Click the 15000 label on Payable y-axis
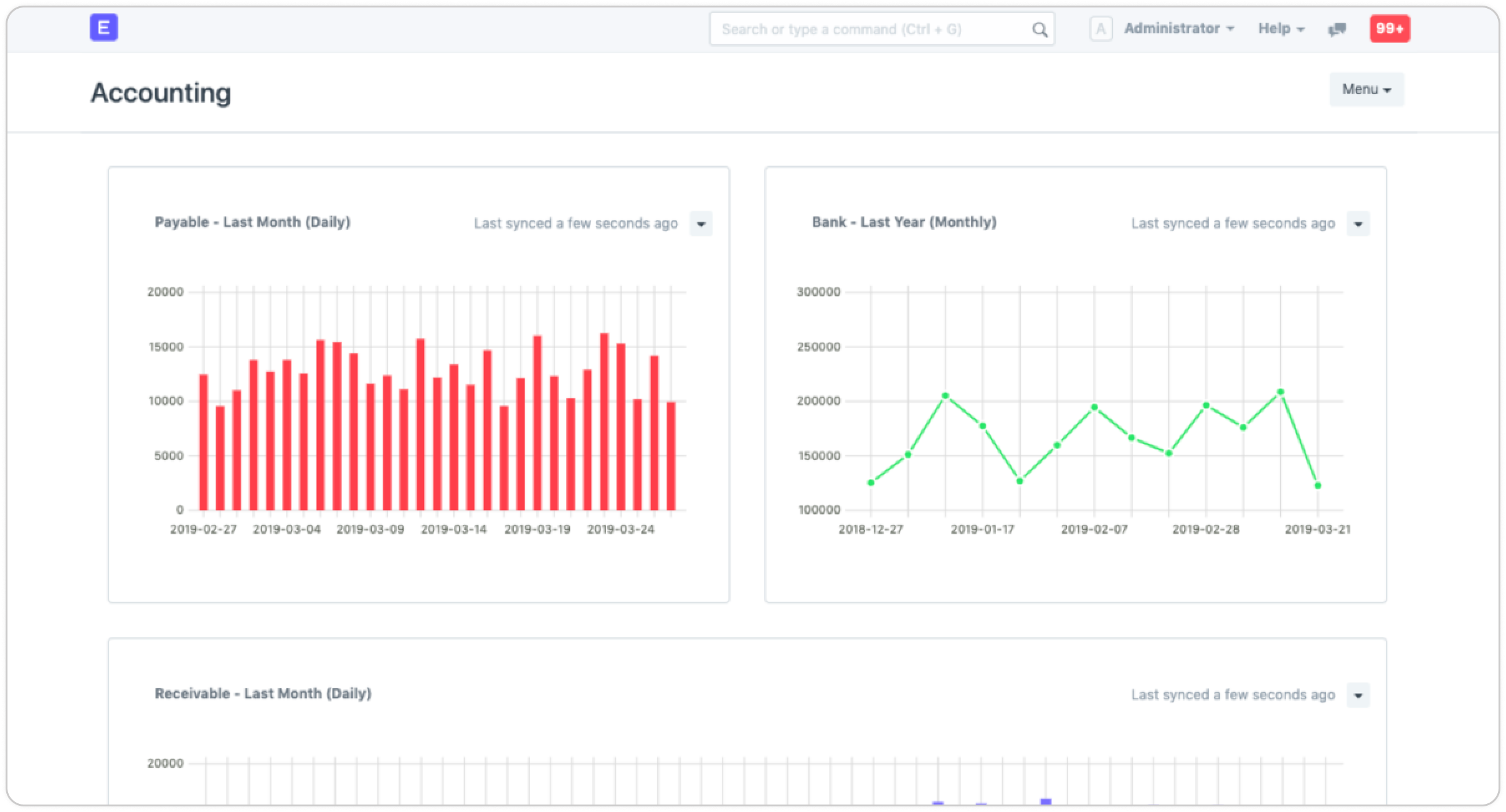The image size is (1506, 812). click(x=166, y=347)
